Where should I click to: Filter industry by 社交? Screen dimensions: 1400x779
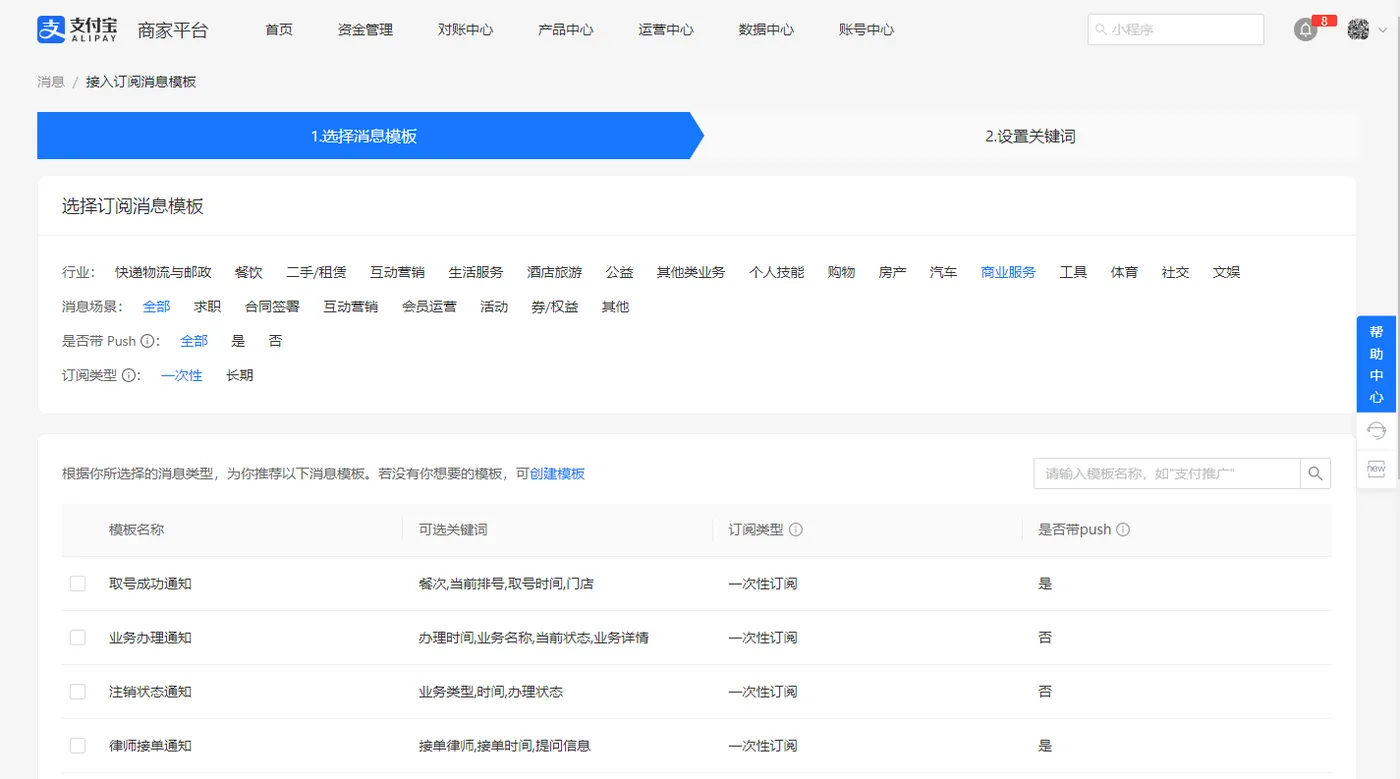(x=1176, y=272)
